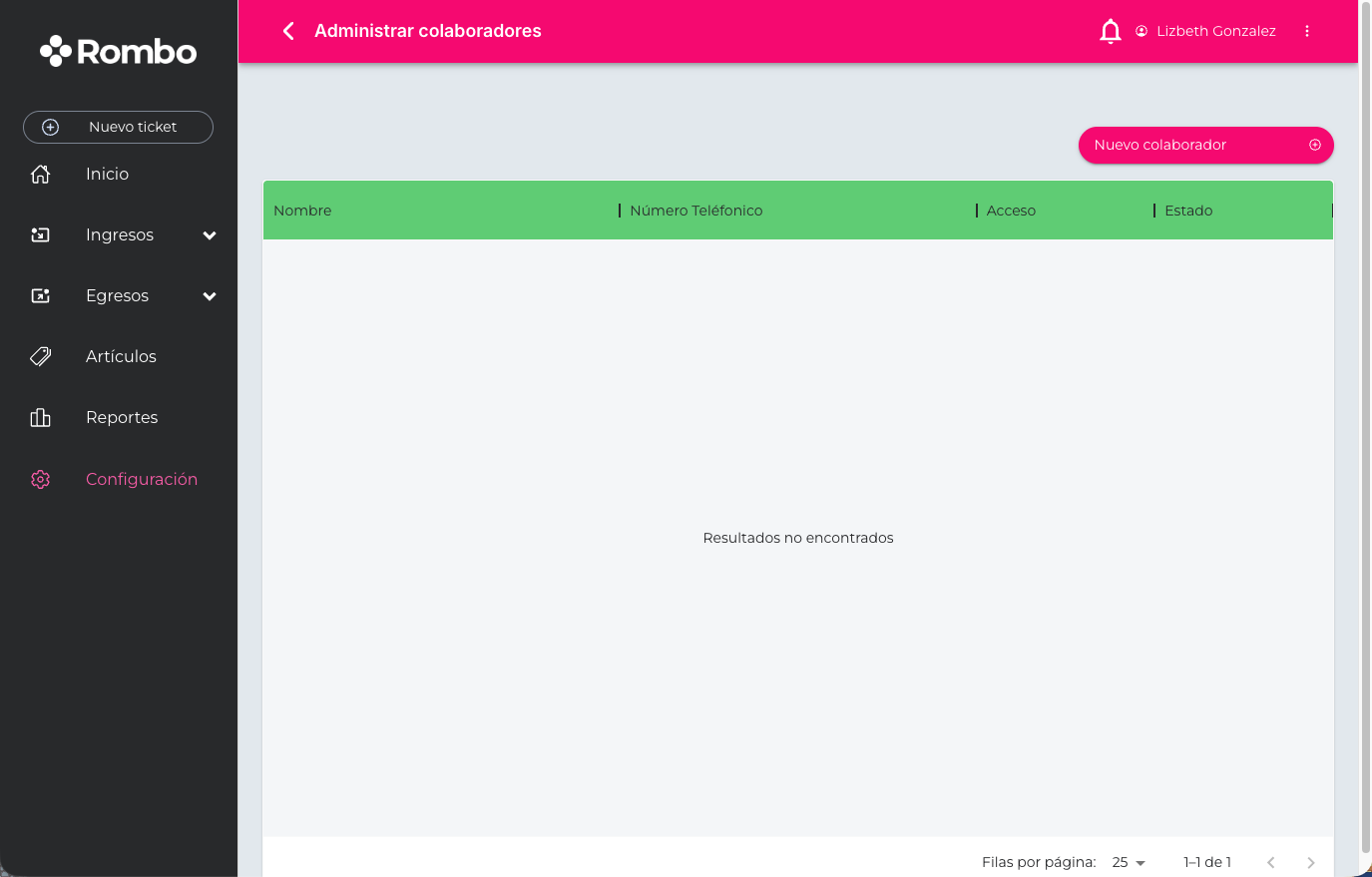Viewport: 1372px width, 877px height.
Task: Expand the Ingresos submenu chevron
Action: (x=210, y=235)
